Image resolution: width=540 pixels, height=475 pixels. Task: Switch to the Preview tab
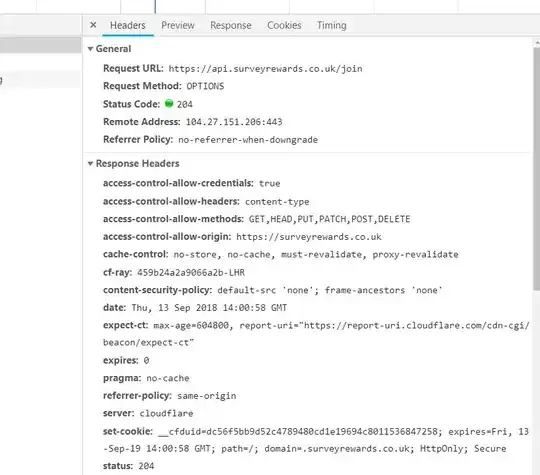click(x=178, y=25)
